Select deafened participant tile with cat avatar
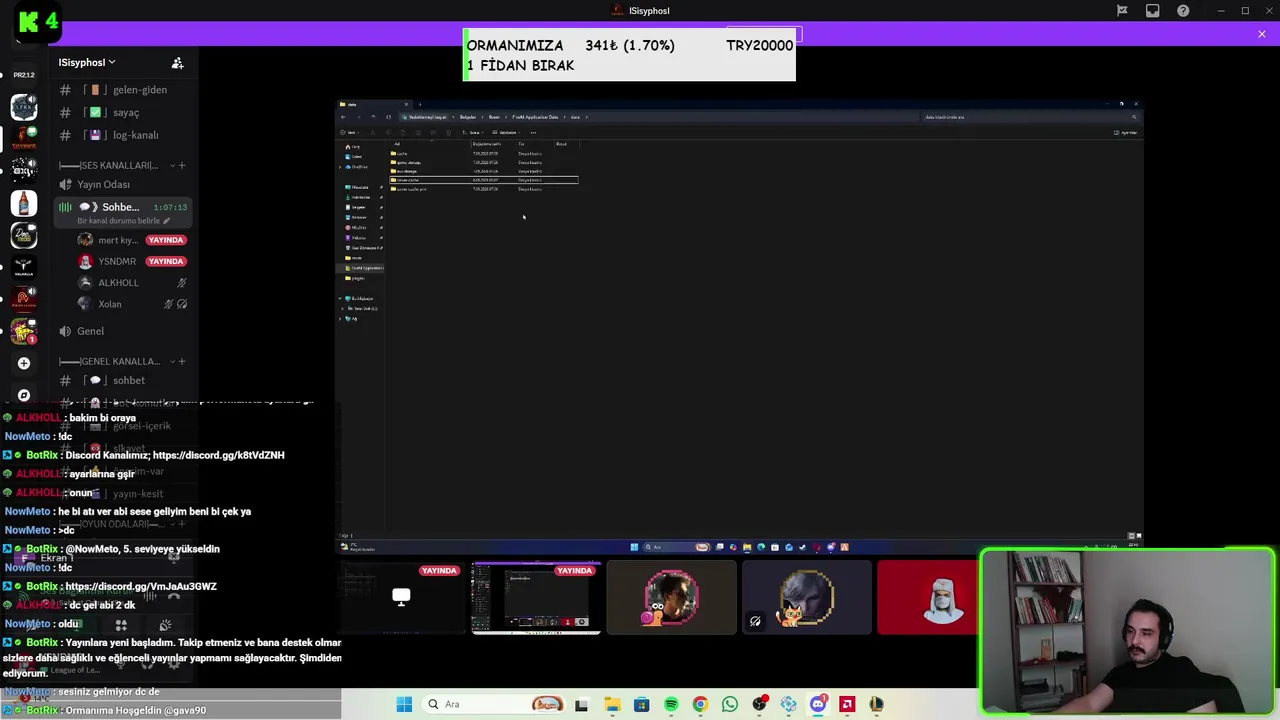The width and height of the screenshot is (1280, 720). 807,598
